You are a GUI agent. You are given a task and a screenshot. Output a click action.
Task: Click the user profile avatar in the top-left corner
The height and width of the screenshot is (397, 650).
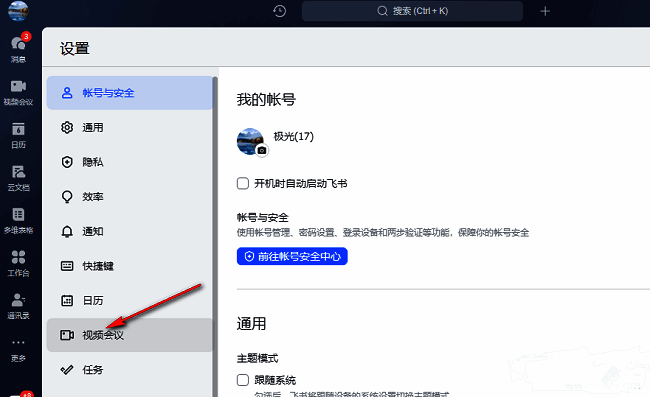(x=18, y=11)
